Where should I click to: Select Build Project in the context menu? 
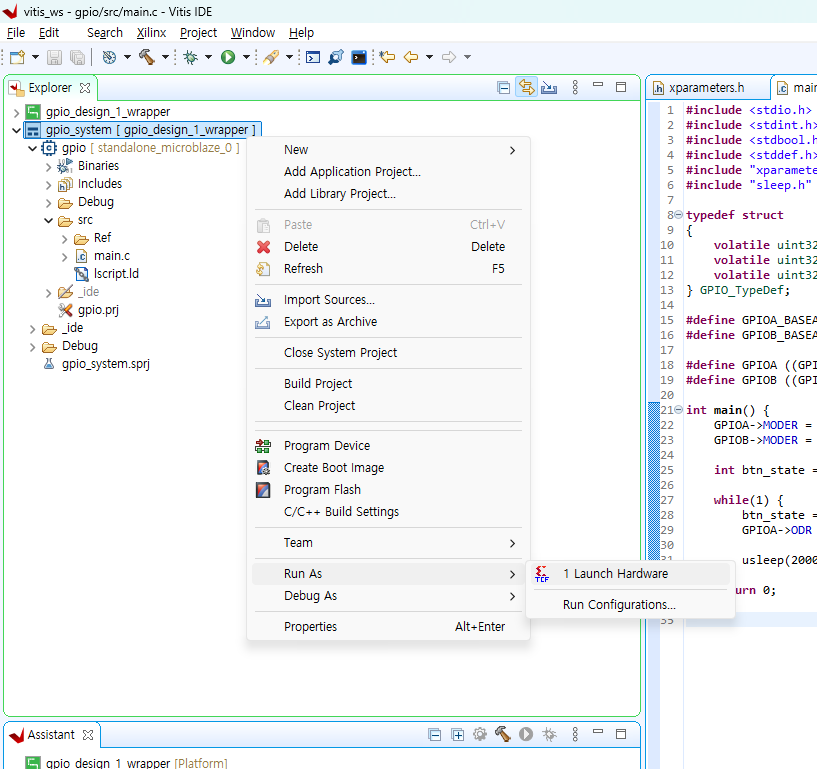318,384
